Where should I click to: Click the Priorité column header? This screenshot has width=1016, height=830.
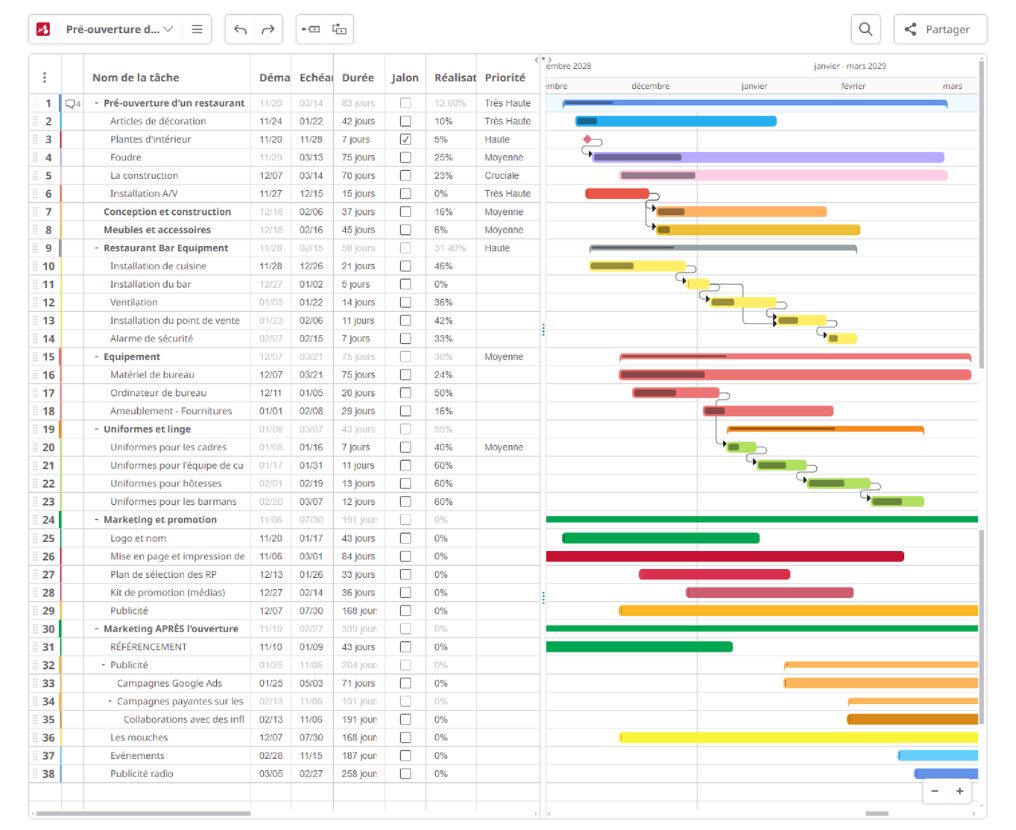click(x=505, y=78)
